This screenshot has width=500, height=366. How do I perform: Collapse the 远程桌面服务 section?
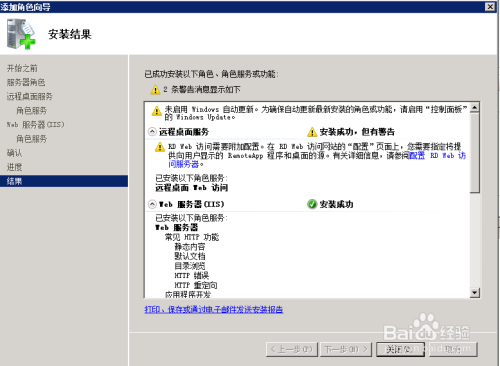152,132
